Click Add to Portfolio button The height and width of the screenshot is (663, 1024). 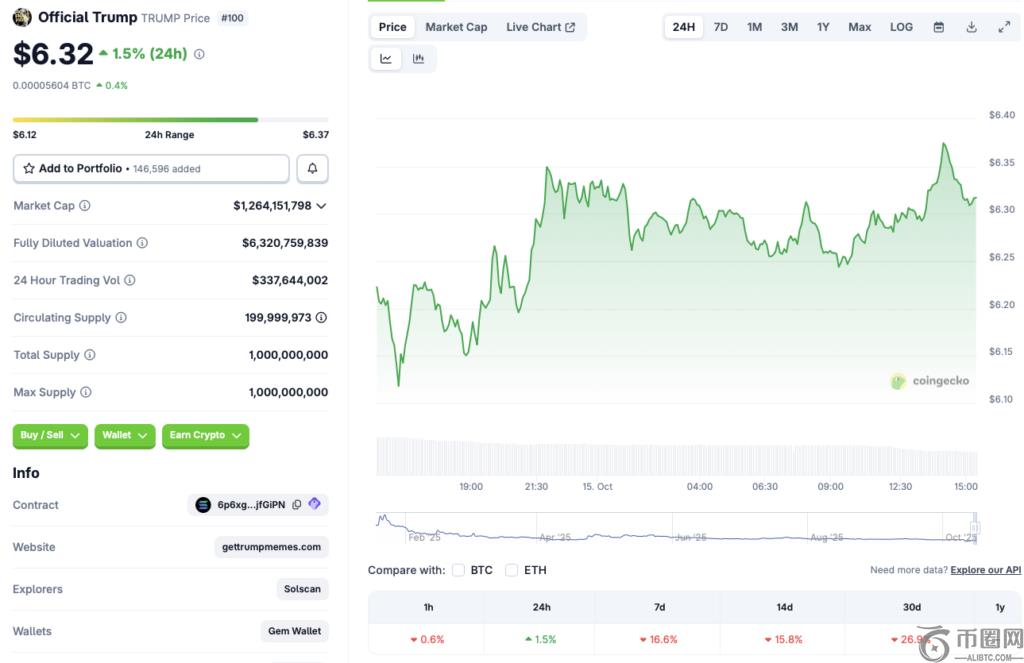(151, 169)
